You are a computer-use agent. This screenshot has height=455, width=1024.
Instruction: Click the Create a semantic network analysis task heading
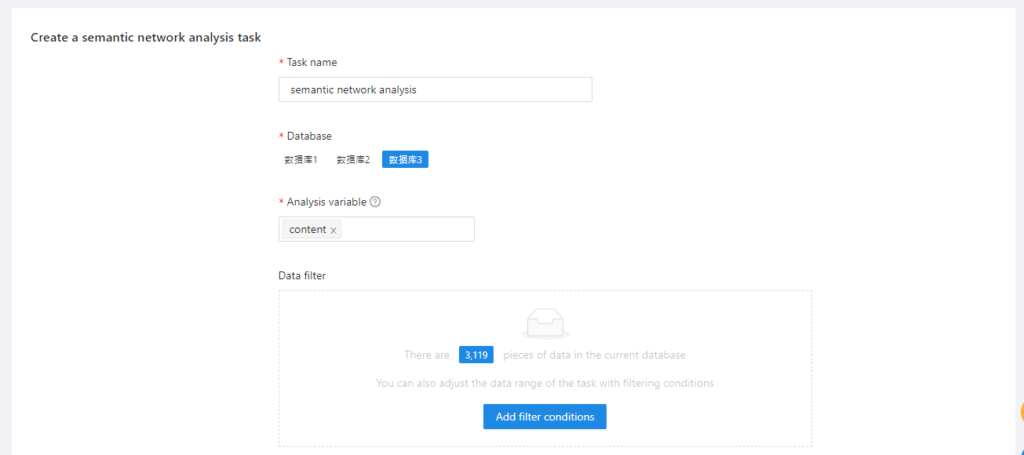[146, 38]
